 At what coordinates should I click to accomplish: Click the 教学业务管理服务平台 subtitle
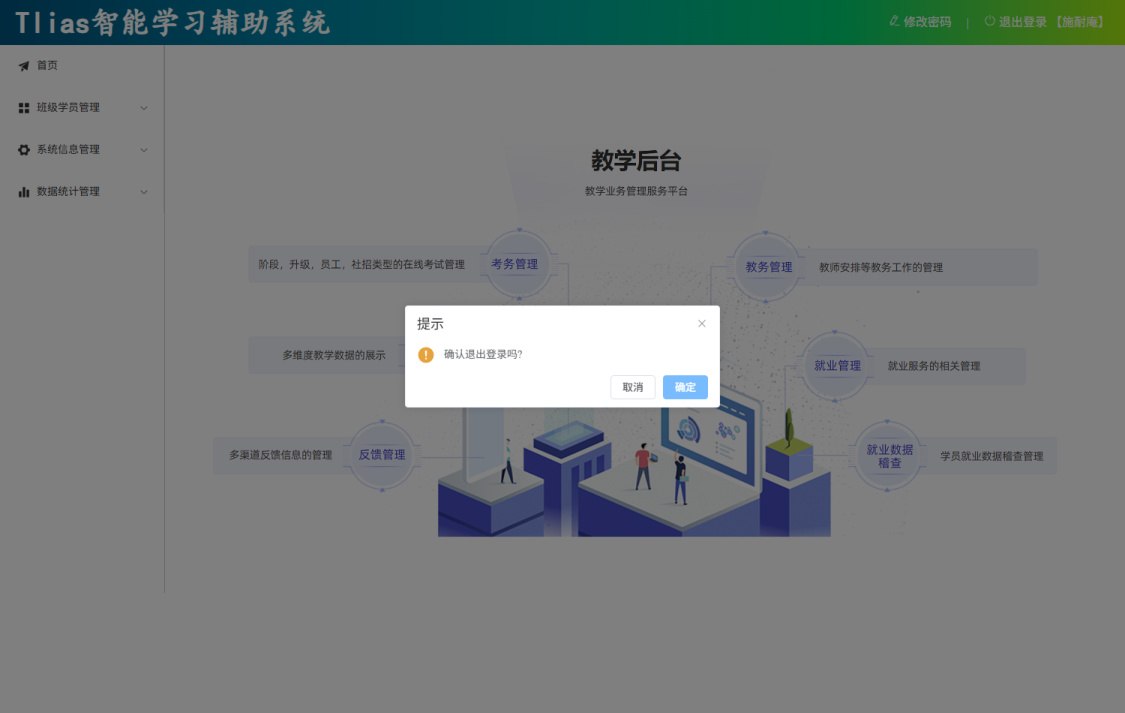coord(636,191)
